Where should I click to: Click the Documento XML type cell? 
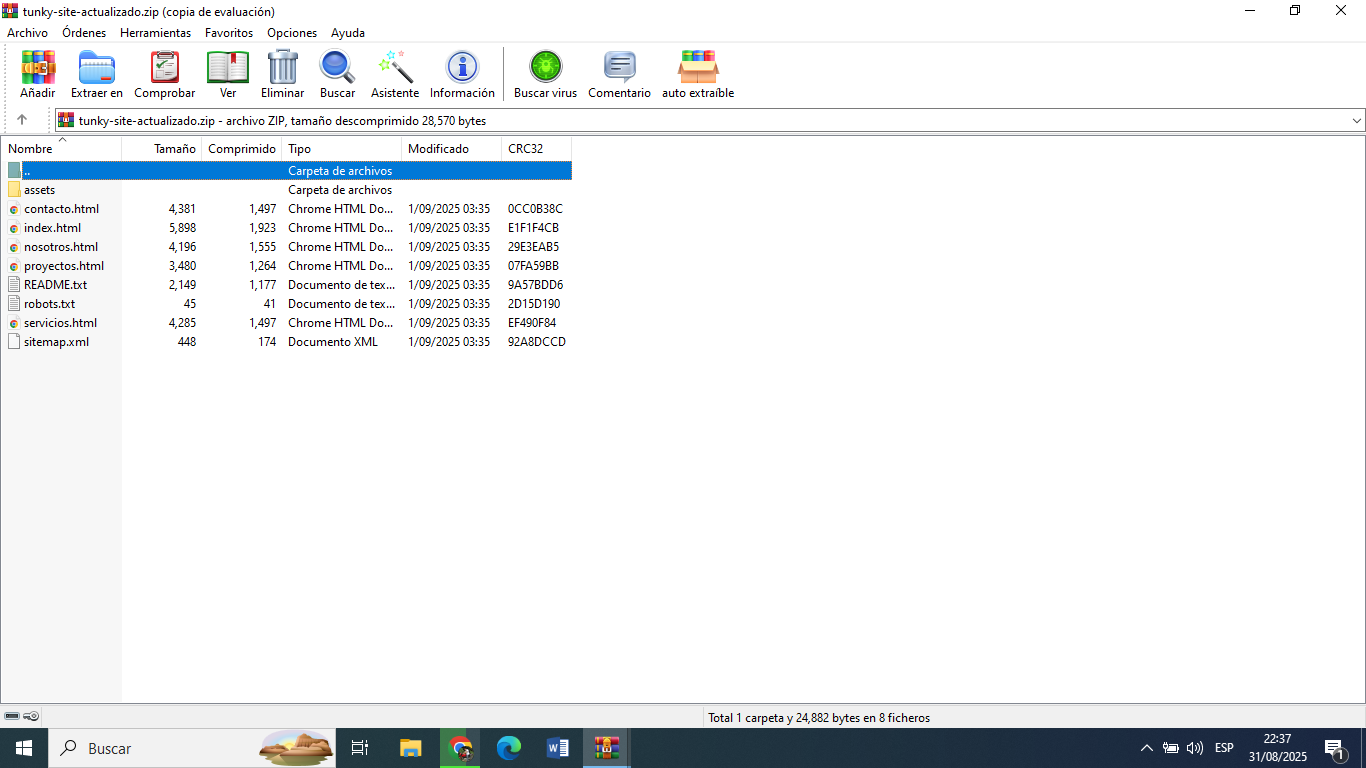tap(333, 342)
